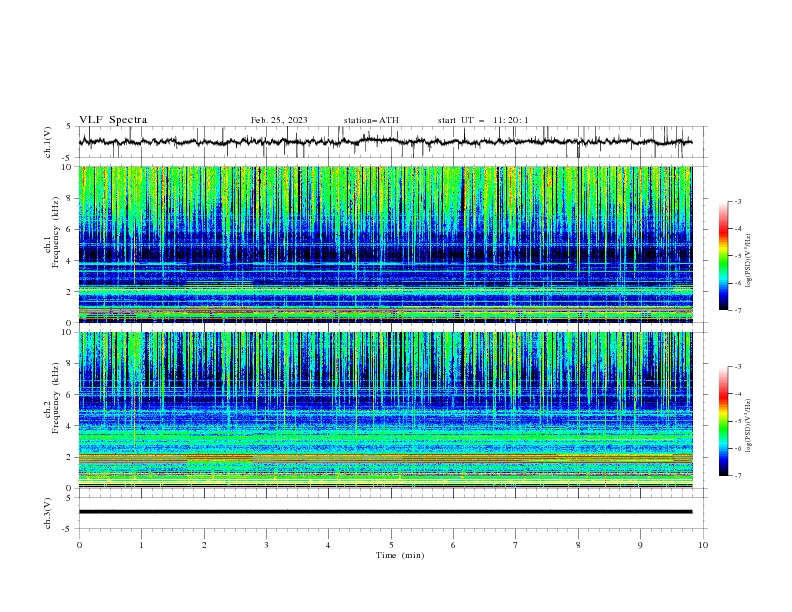The image size is (792, 612).
Task: Click time axis tick label 9
Action: 640,545
